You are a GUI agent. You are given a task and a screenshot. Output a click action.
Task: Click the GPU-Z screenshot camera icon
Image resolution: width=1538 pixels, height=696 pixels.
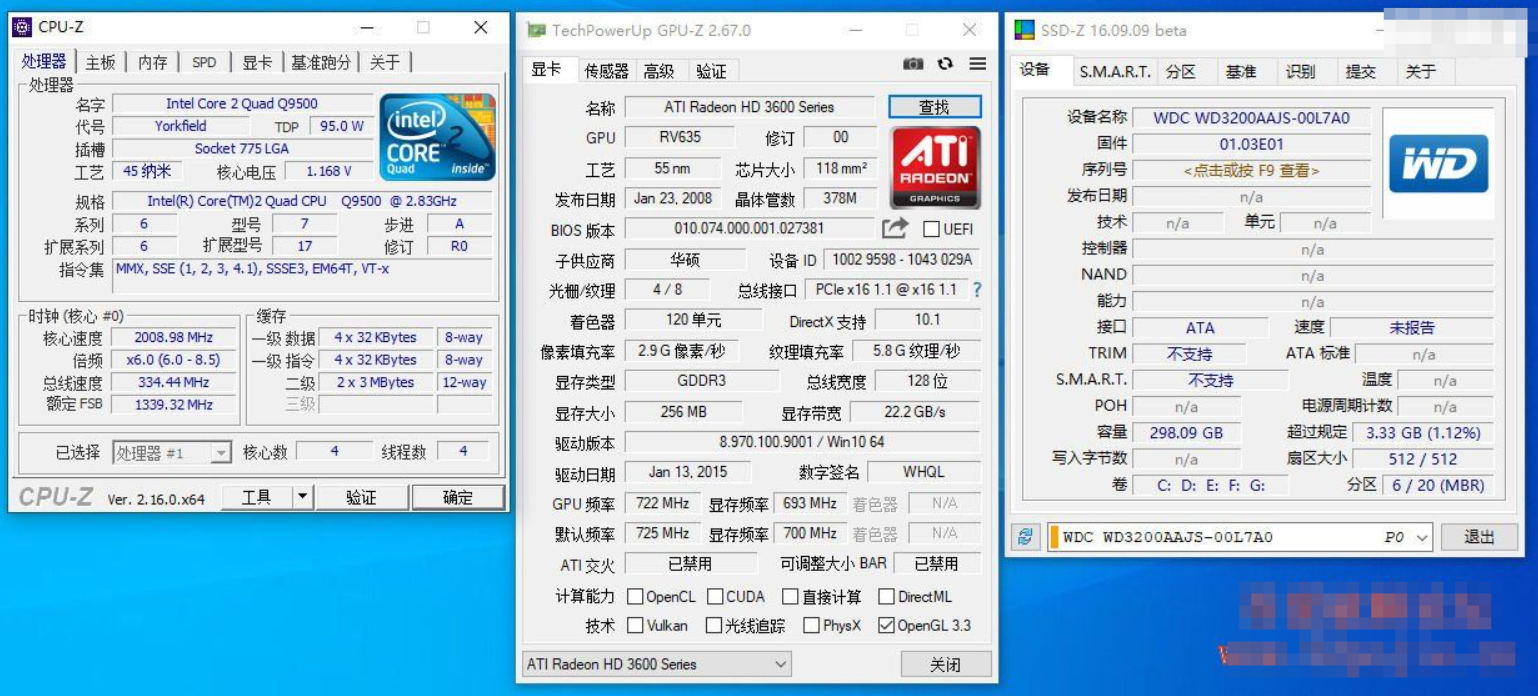click(x=913, y=64)
